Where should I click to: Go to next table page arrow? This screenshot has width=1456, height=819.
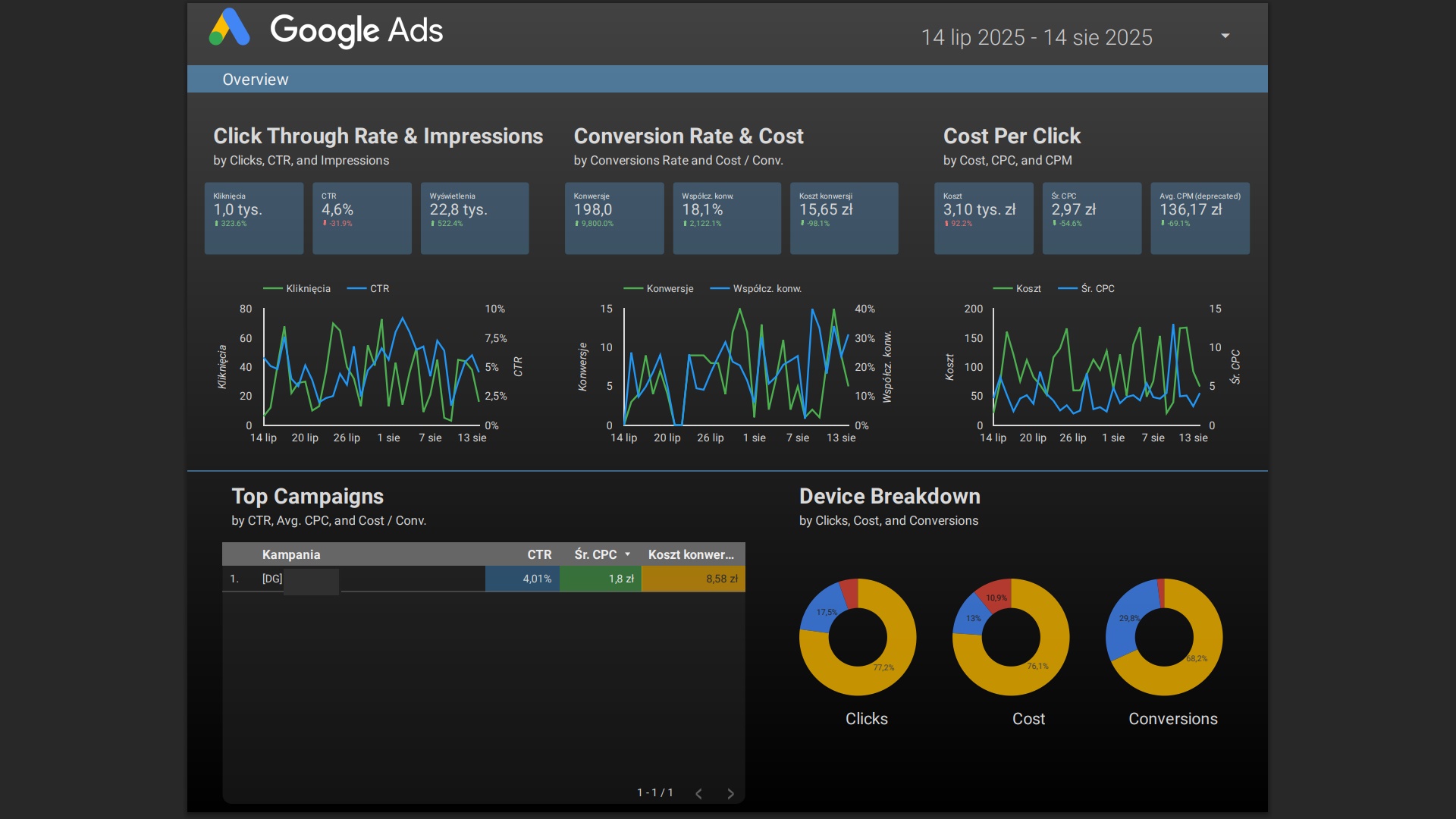pos(730,793)
